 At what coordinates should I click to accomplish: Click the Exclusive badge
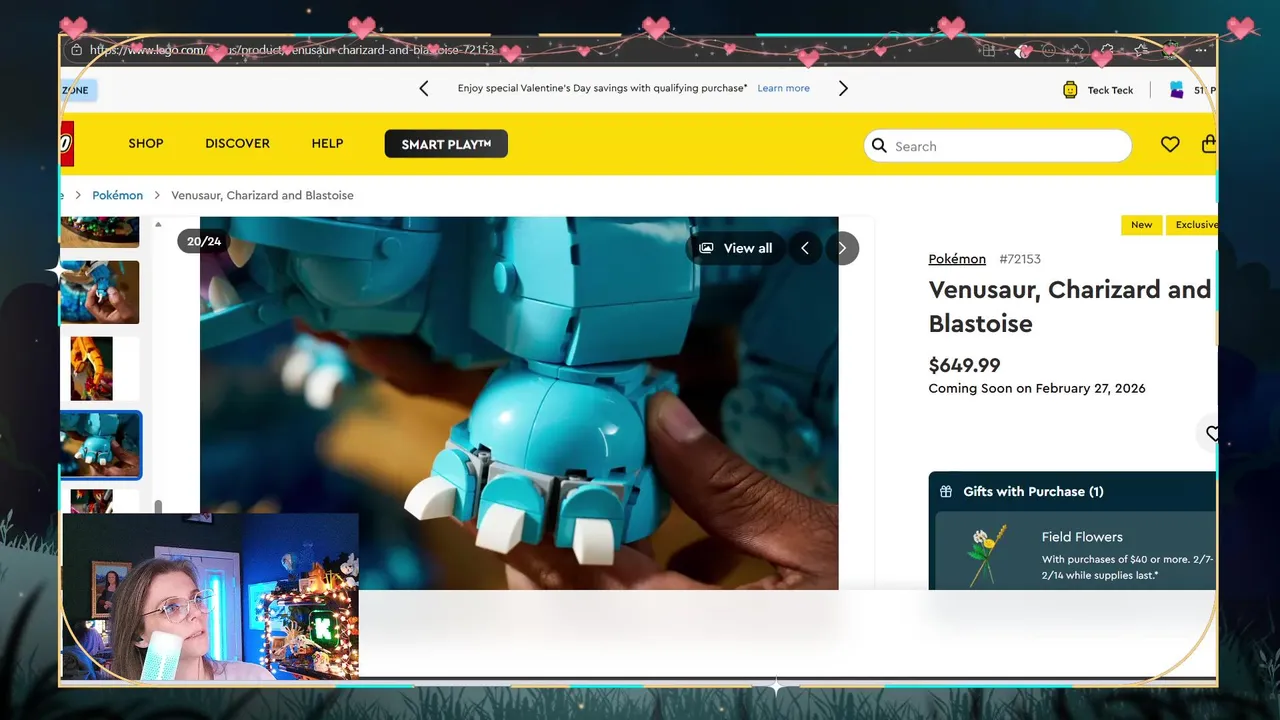point(1194,225)
